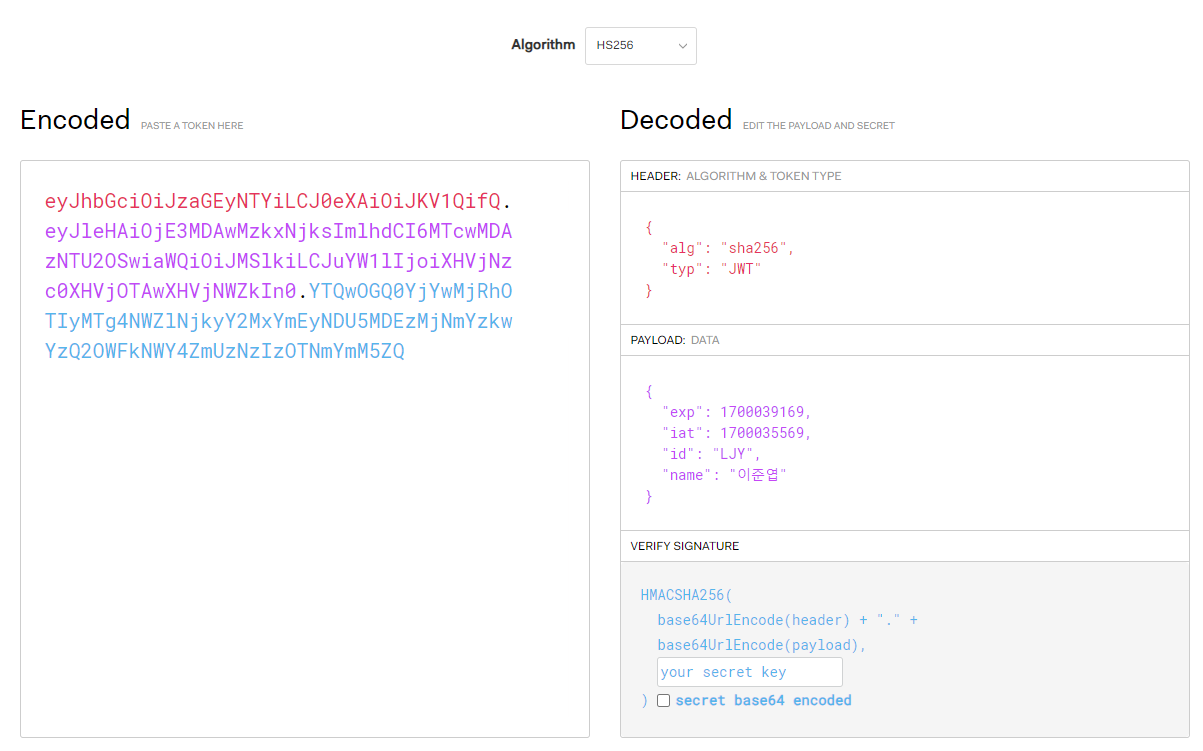The height and width of the screenshot is (751, 1203).
Task: Click the "typ": "JWT" line in the header
Action: point(711,269)
